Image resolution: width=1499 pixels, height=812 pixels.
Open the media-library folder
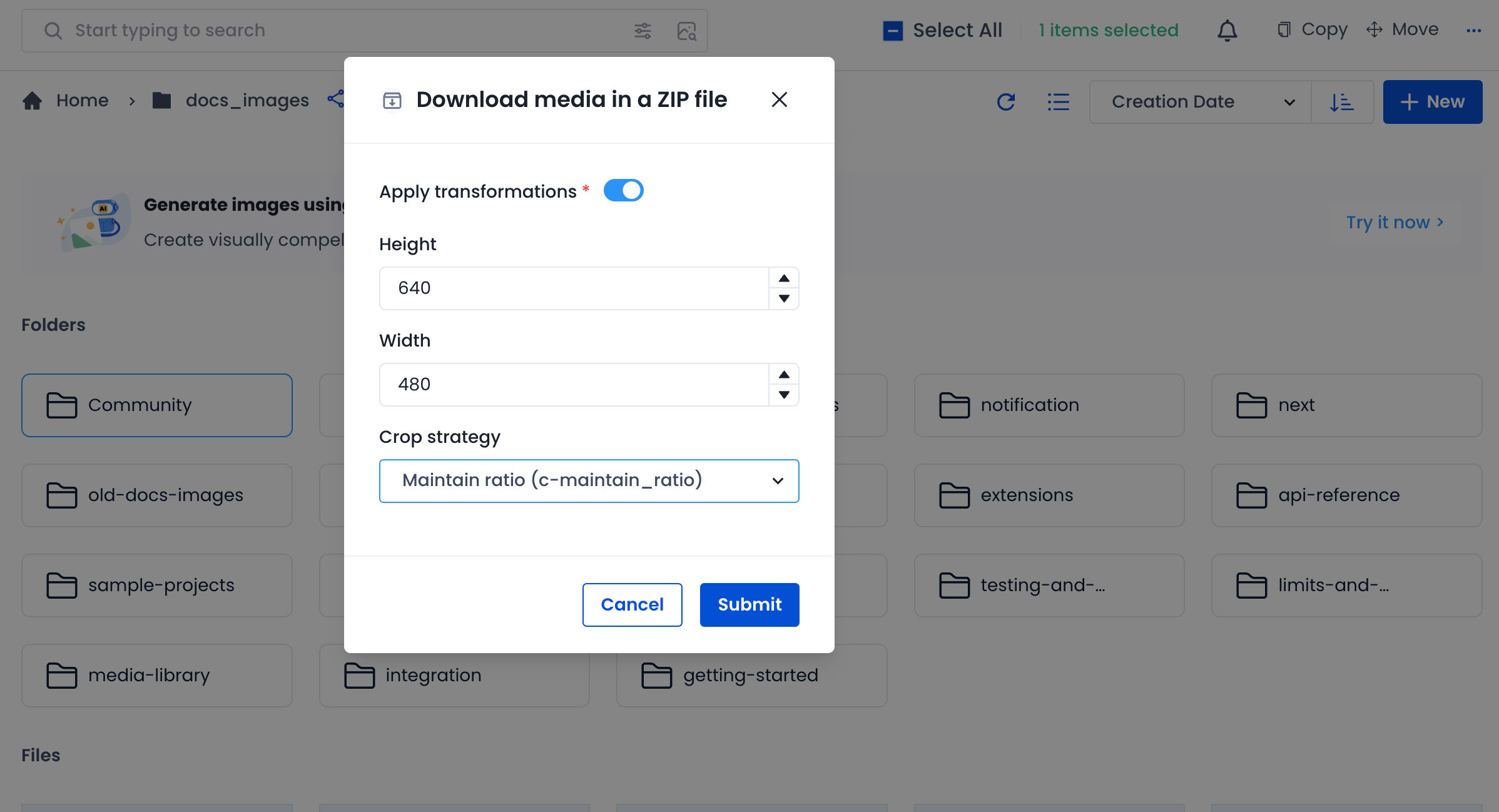click(157, 676)
